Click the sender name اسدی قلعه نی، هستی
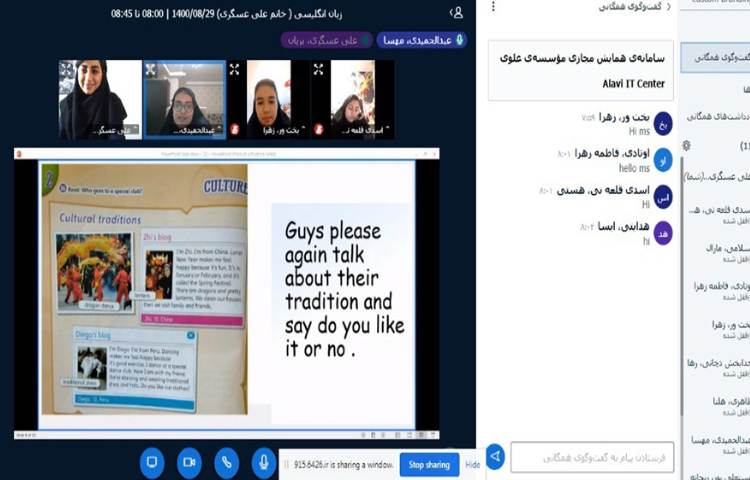The height and width of the screenshot is (480, 750). (604, 190)
